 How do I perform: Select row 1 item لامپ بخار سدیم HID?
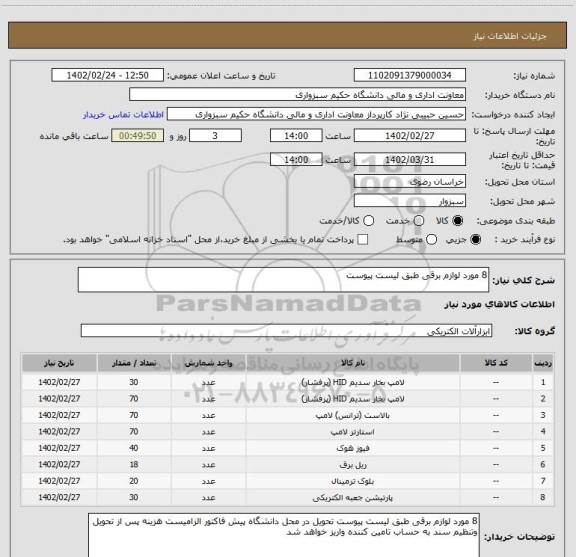(x=353, y=382)
